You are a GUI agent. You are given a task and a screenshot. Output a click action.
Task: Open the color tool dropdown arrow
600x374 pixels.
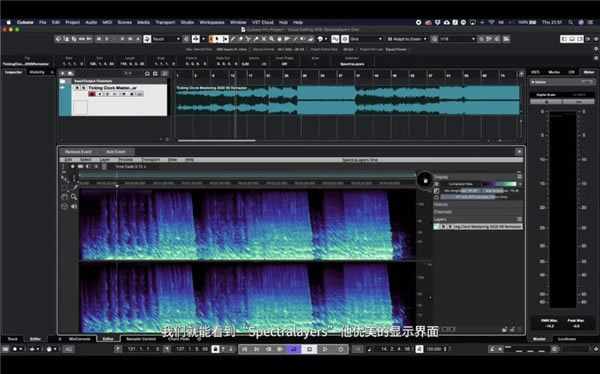click(x=326, y=39)
